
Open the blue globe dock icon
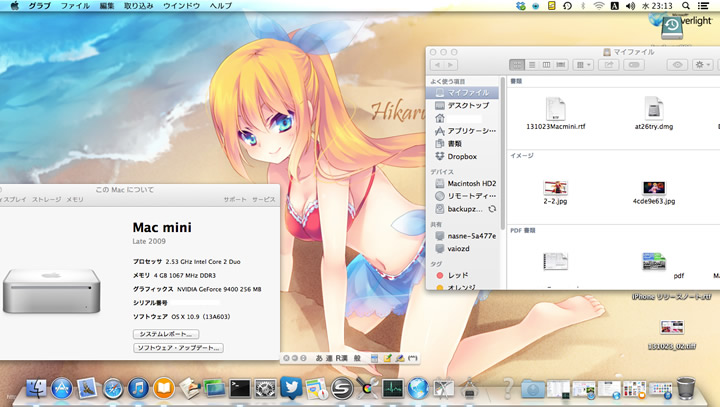pyautogui.click(x=418, y=389)
